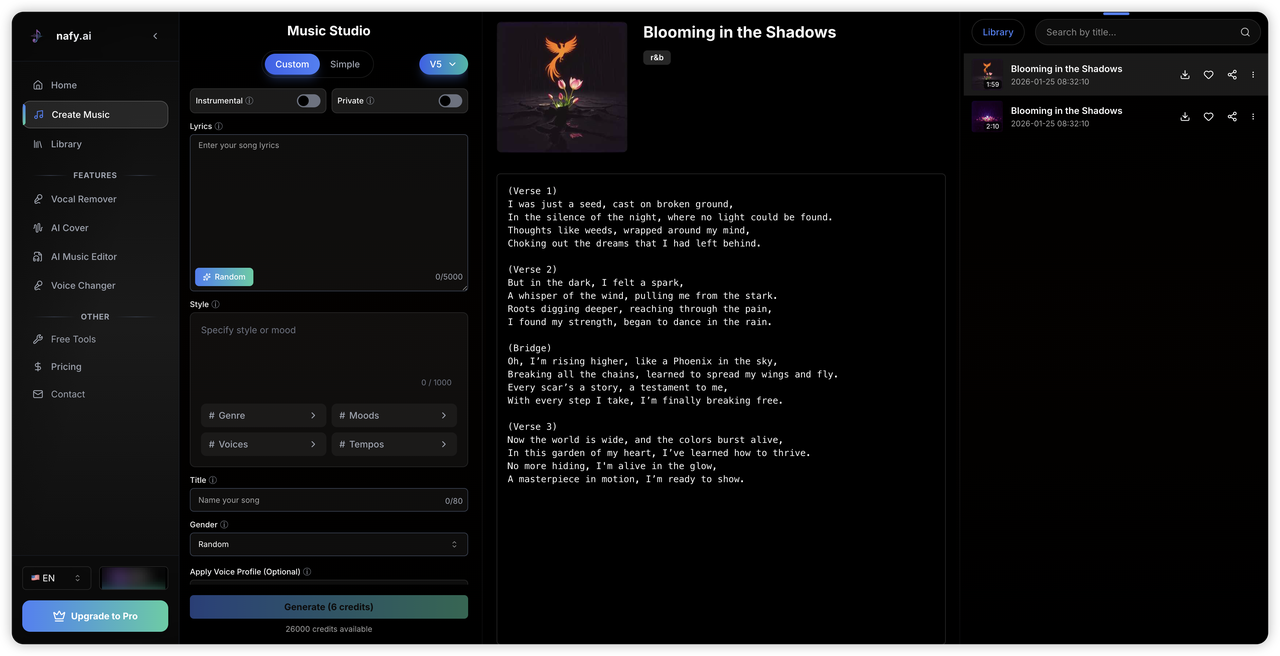Viewport: 1280px width, 656px height.
Task: Open the Gender Random dropdown
Action: [x=328, y=544]
